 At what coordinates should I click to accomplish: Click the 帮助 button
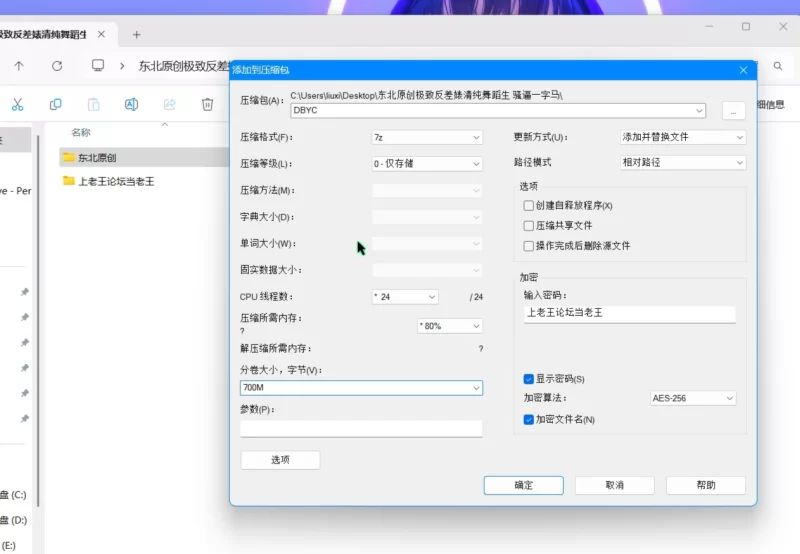(706, 485)
